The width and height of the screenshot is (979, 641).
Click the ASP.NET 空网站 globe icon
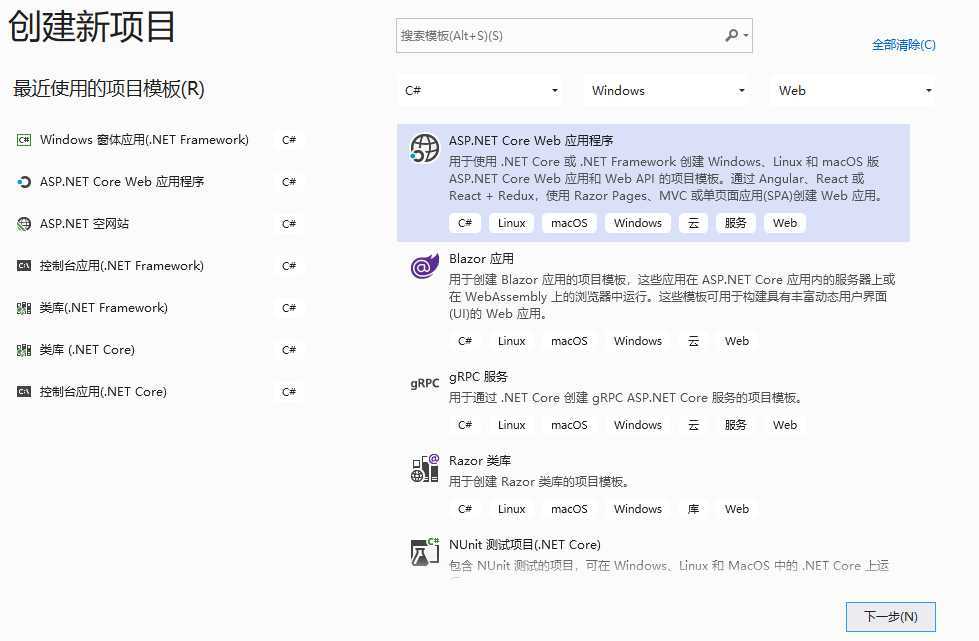[24, 223]
